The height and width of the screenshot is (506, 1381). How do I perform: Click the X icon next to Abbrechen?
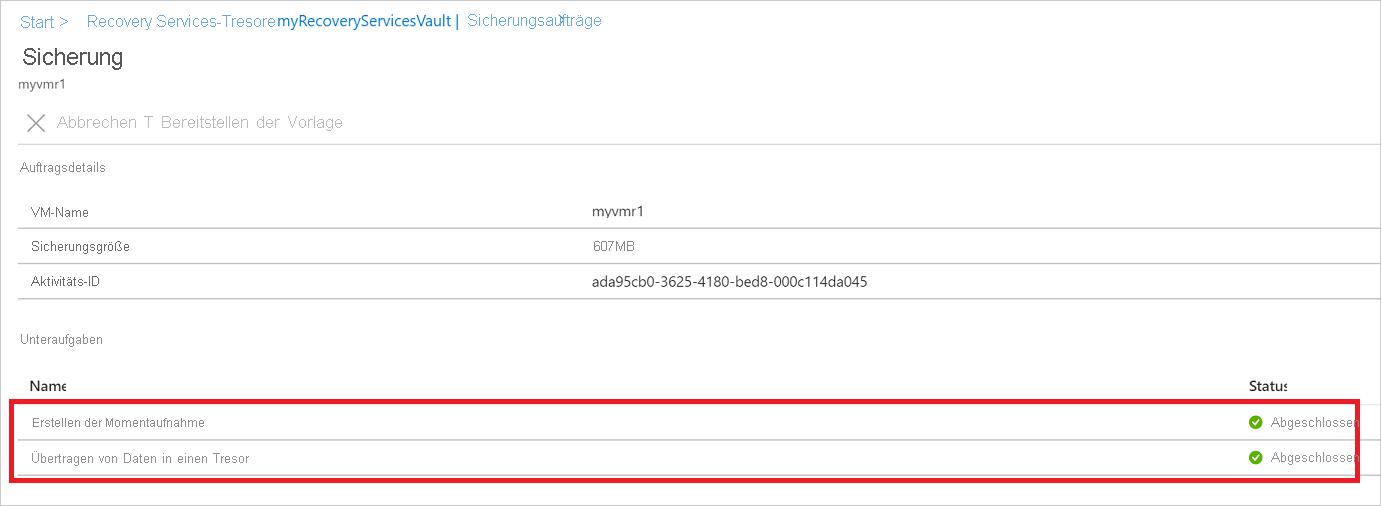point(36,123)
